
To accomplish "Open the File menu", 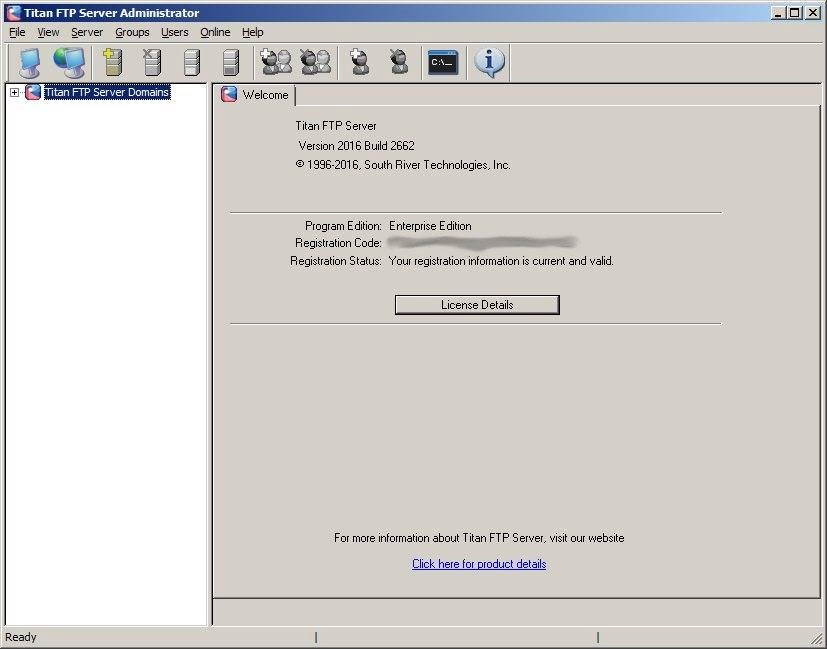I will (17, 32).
